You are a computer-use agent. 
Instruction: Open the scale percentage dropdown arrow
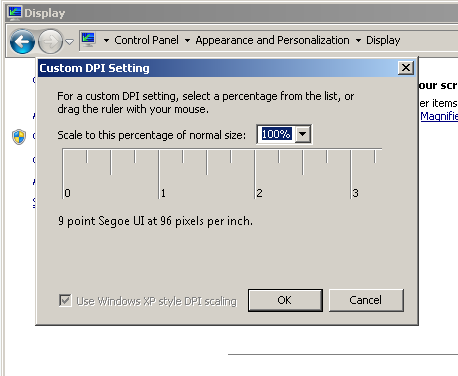point(303,134)
